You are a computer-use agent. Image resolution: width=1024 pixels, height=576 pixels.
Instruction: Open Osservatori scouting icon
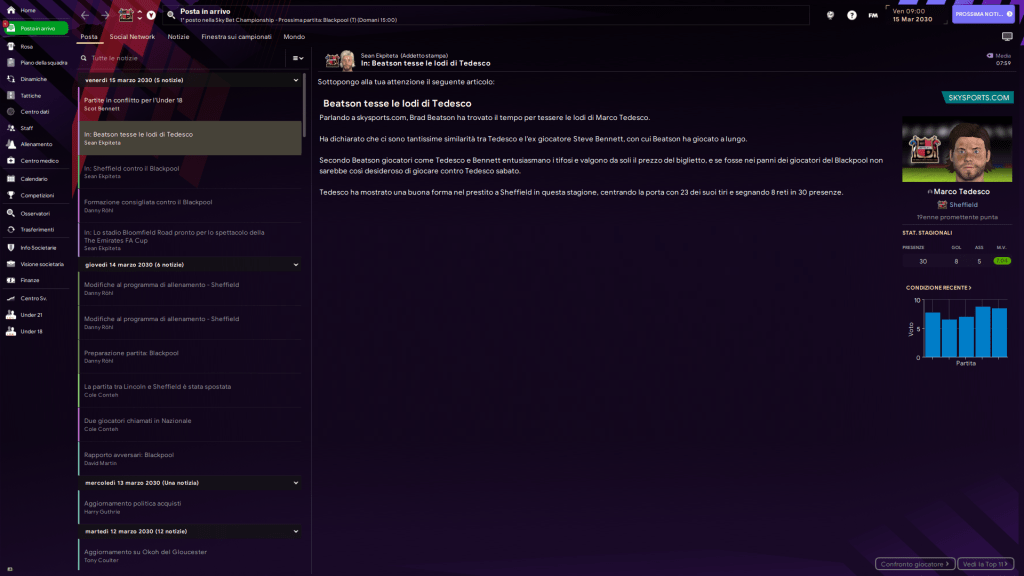click(x=10, y=213)
